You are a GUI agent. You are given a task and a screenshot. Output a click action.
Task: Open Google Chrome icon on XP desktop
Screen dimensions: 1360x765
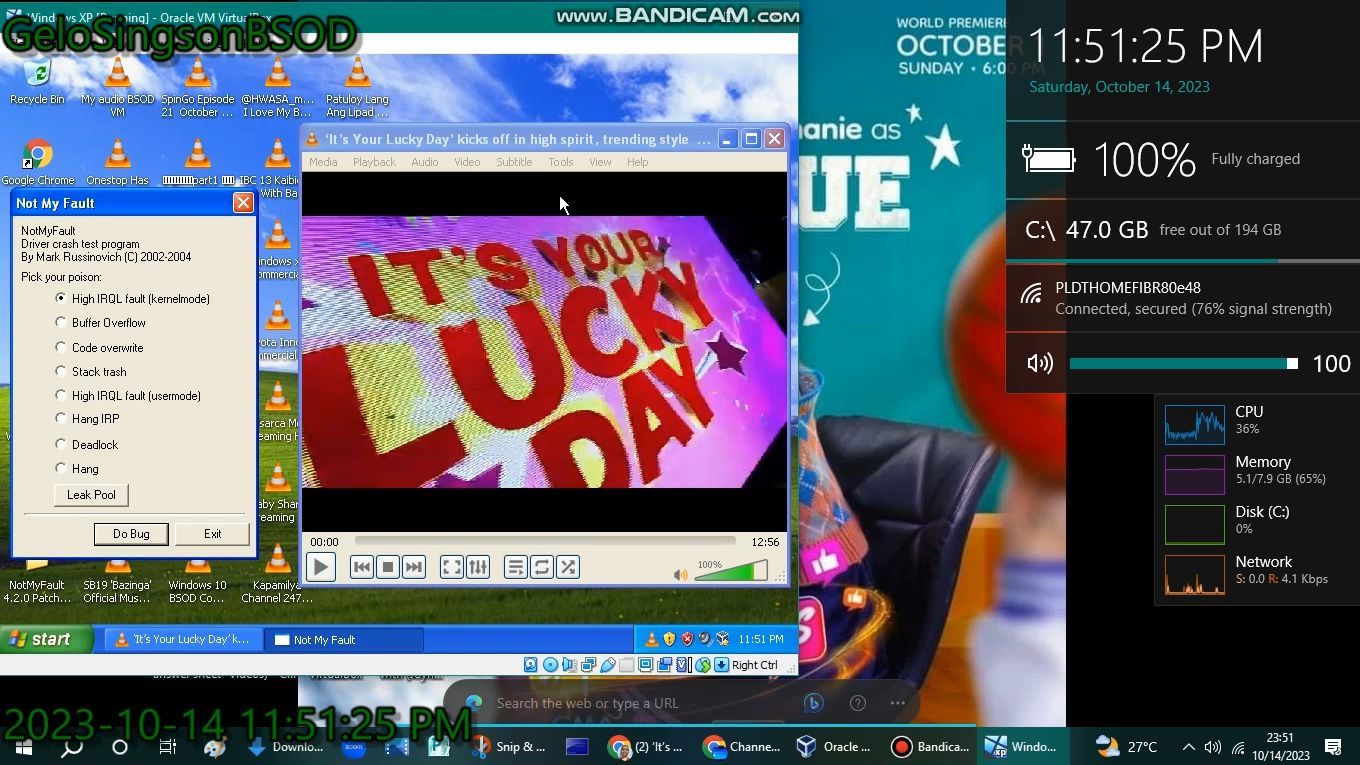pos(38,162)
